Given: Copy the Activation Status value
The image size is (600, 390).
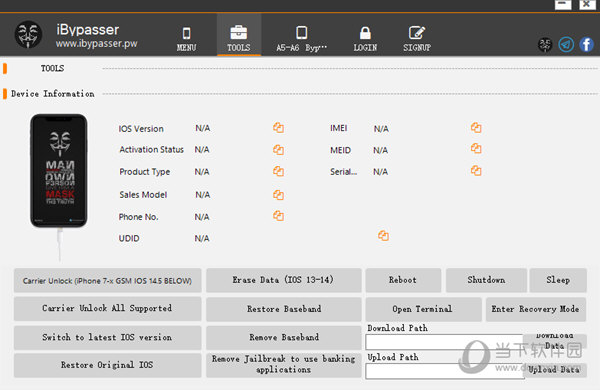Looking at the screenshot, I should 278,150.
